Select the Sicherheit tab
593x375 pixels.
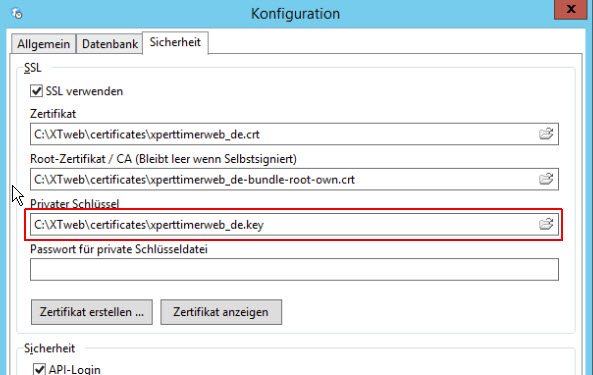click(x=175, y=42)
